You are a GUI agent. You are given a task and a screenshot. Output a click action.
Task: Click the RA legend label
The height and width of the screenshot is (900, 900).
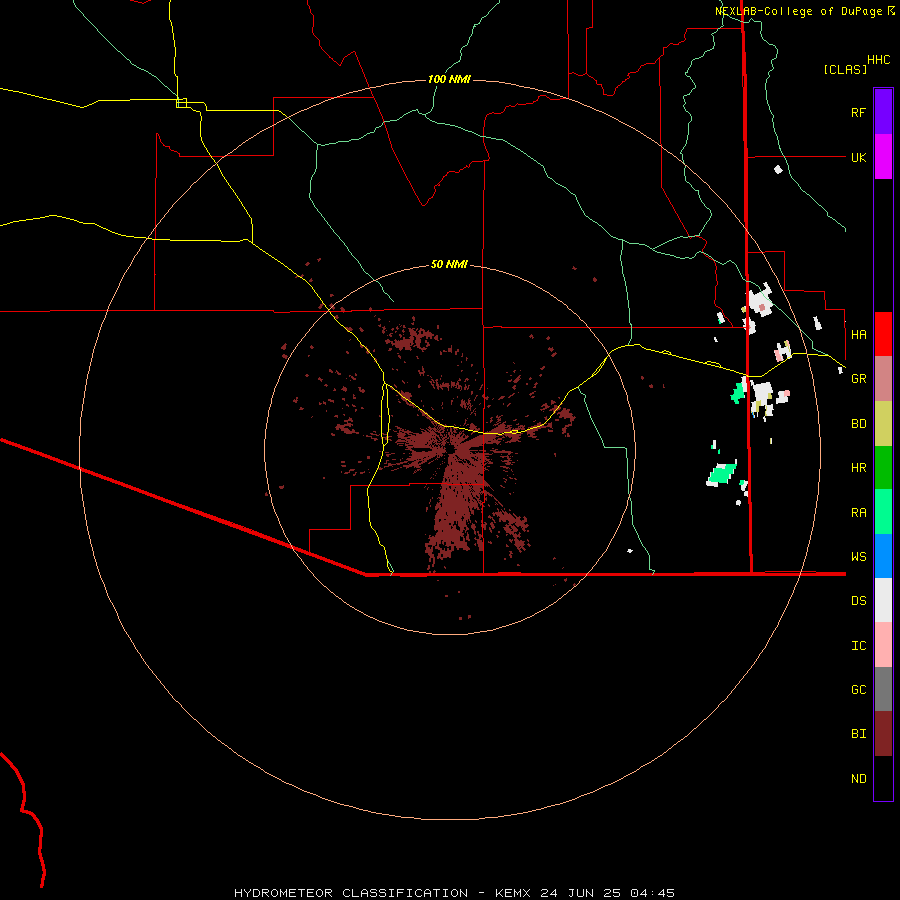858,513
